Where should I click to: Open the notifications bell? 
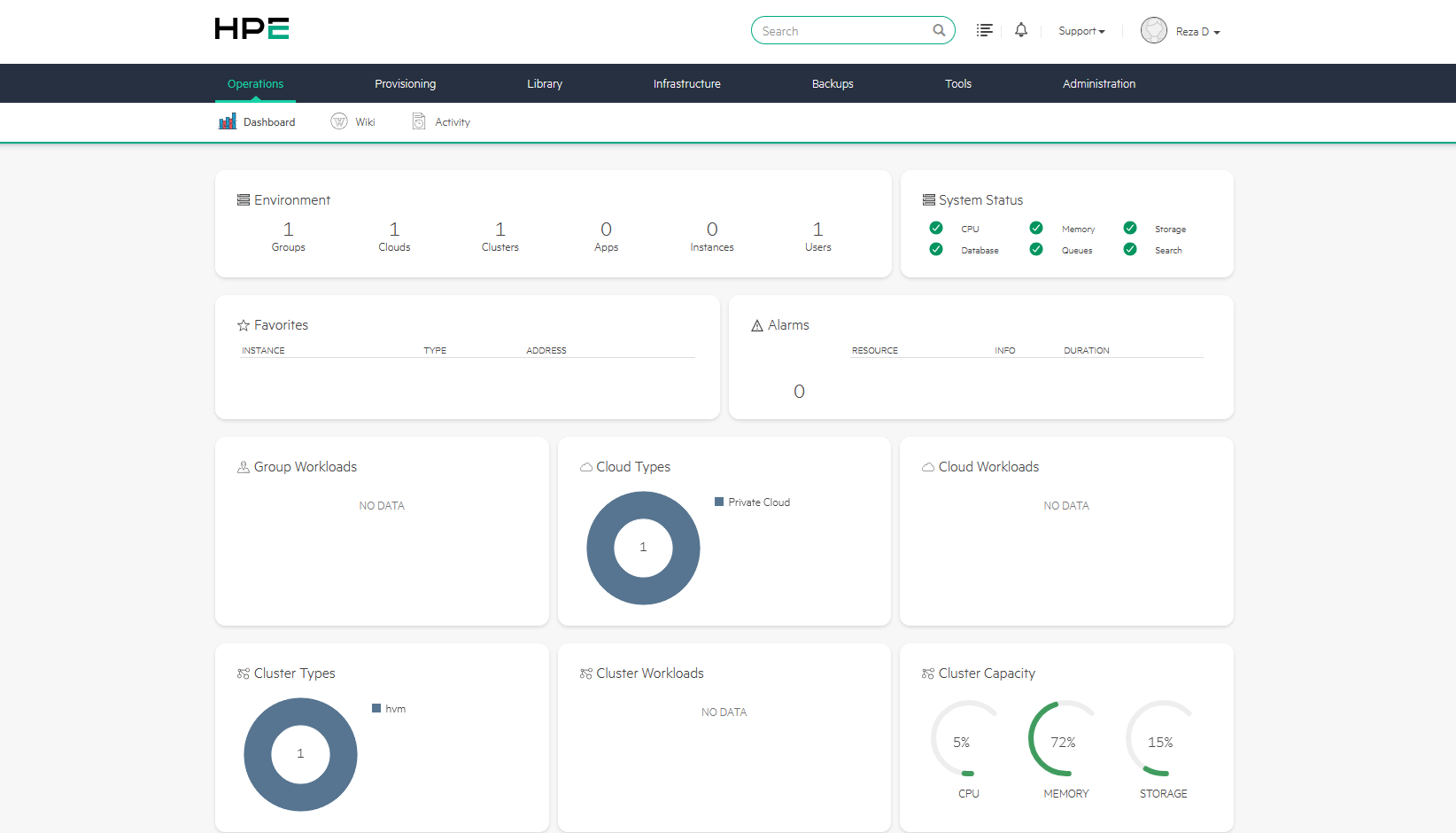tap(1021, 30)
